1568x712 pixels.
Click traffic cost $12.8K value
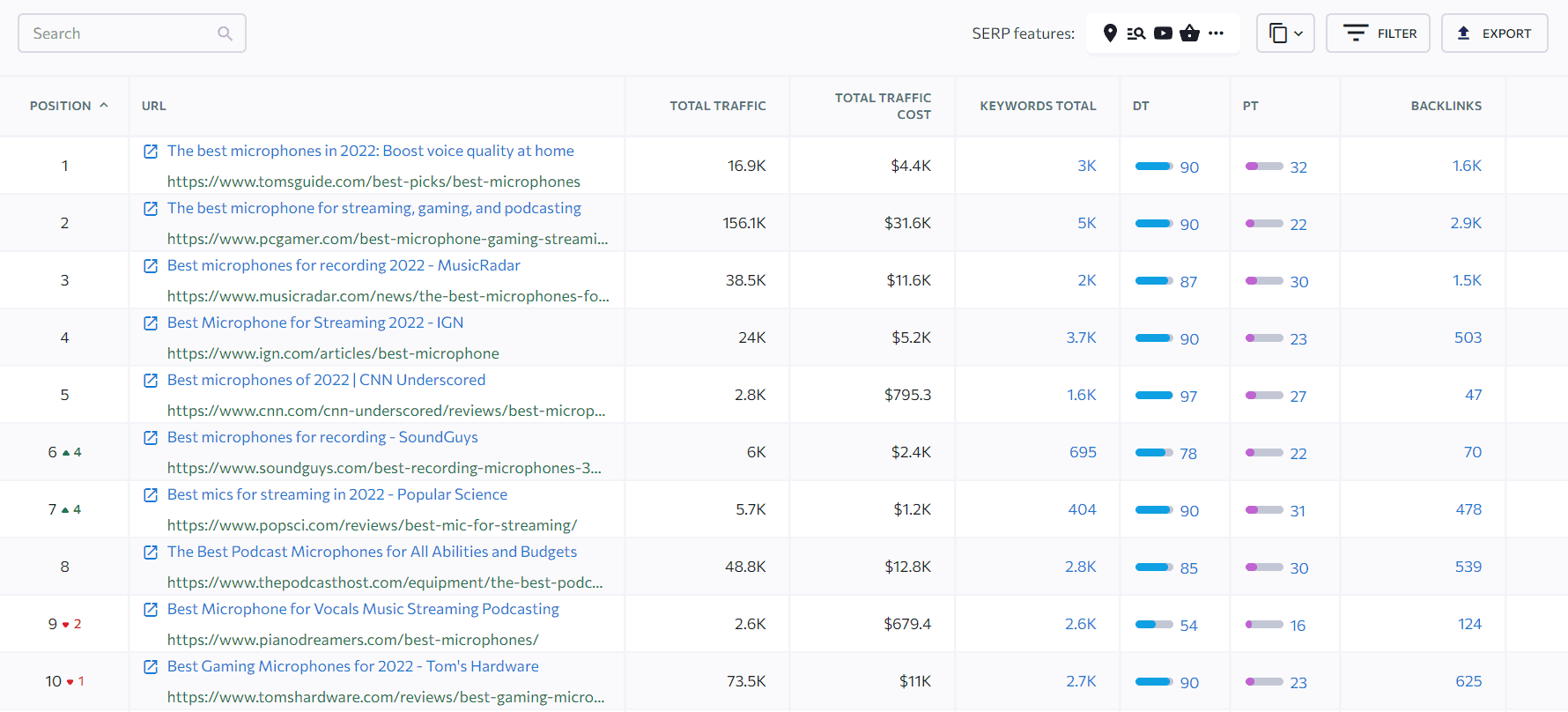click(907, 567)
